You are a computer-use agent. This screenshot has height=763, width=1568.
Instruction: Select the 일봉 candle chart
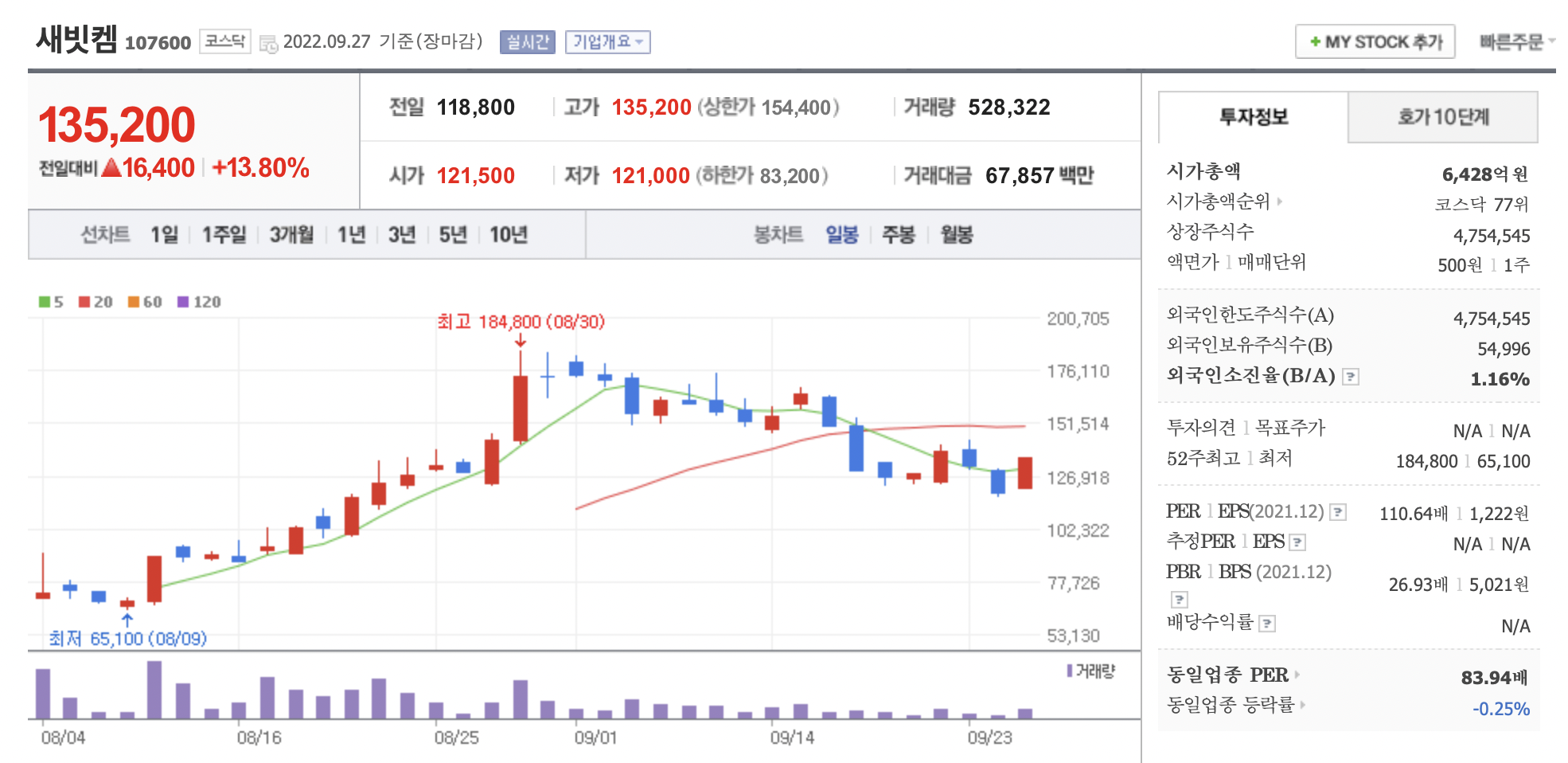(841, 235)
